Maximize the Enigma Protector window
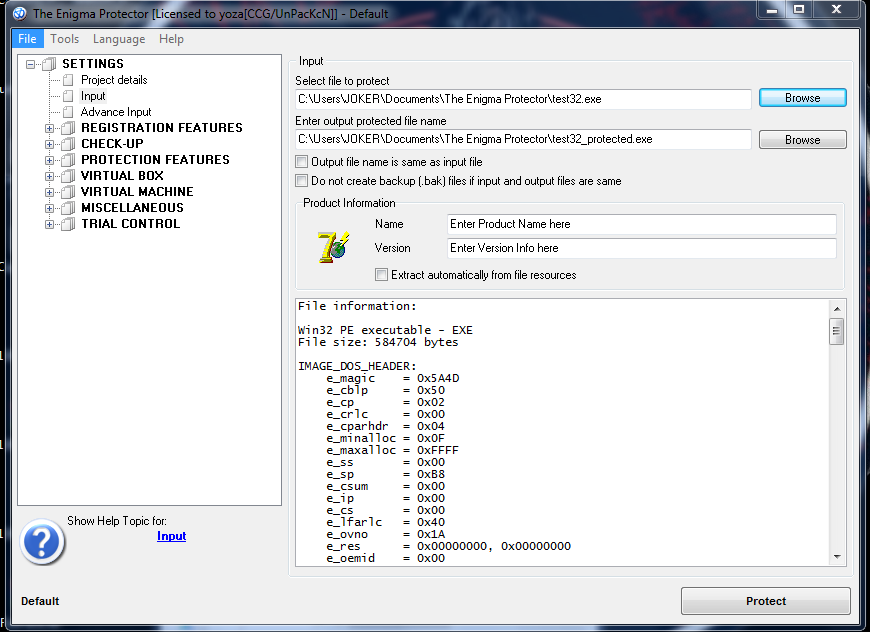This screenshot has height=632, width=870. click(x=799, y=9)
